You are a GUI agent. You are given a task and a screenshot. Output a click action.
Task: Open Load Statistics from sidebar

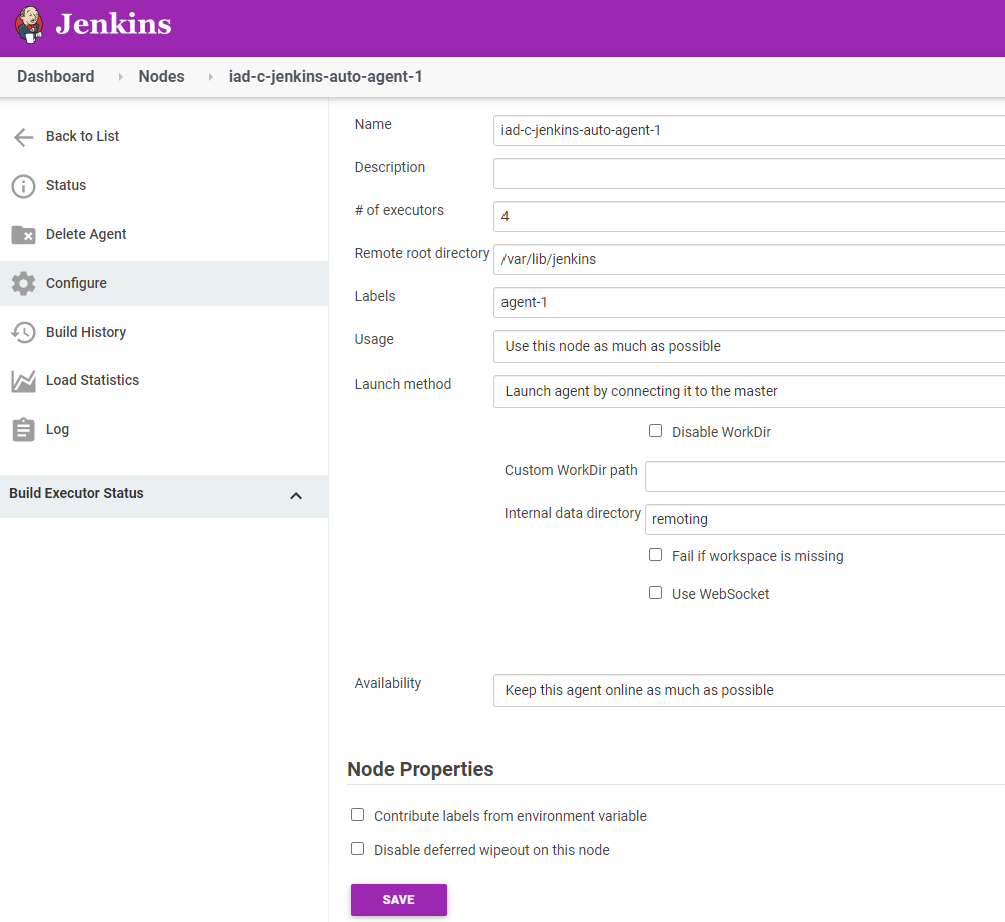click(92, 380)
